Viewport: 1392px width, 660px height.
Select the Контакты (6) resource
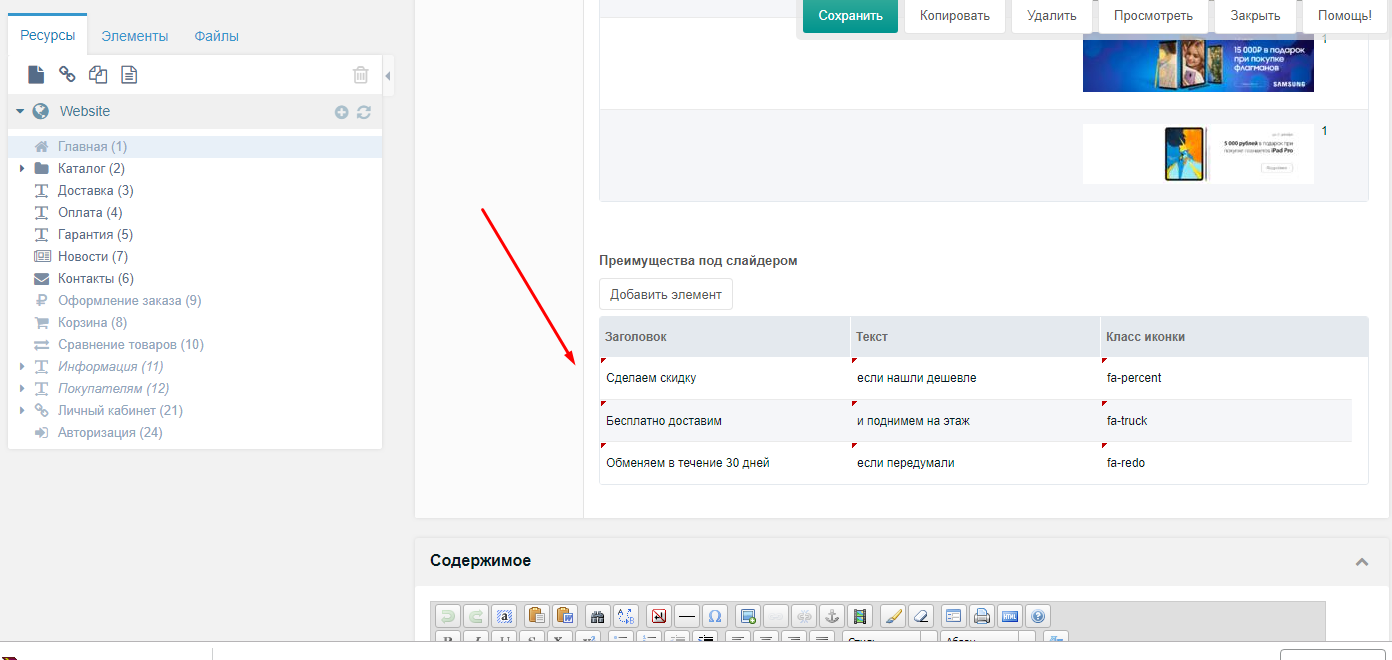pyautogui.click(x=95, y=278)
